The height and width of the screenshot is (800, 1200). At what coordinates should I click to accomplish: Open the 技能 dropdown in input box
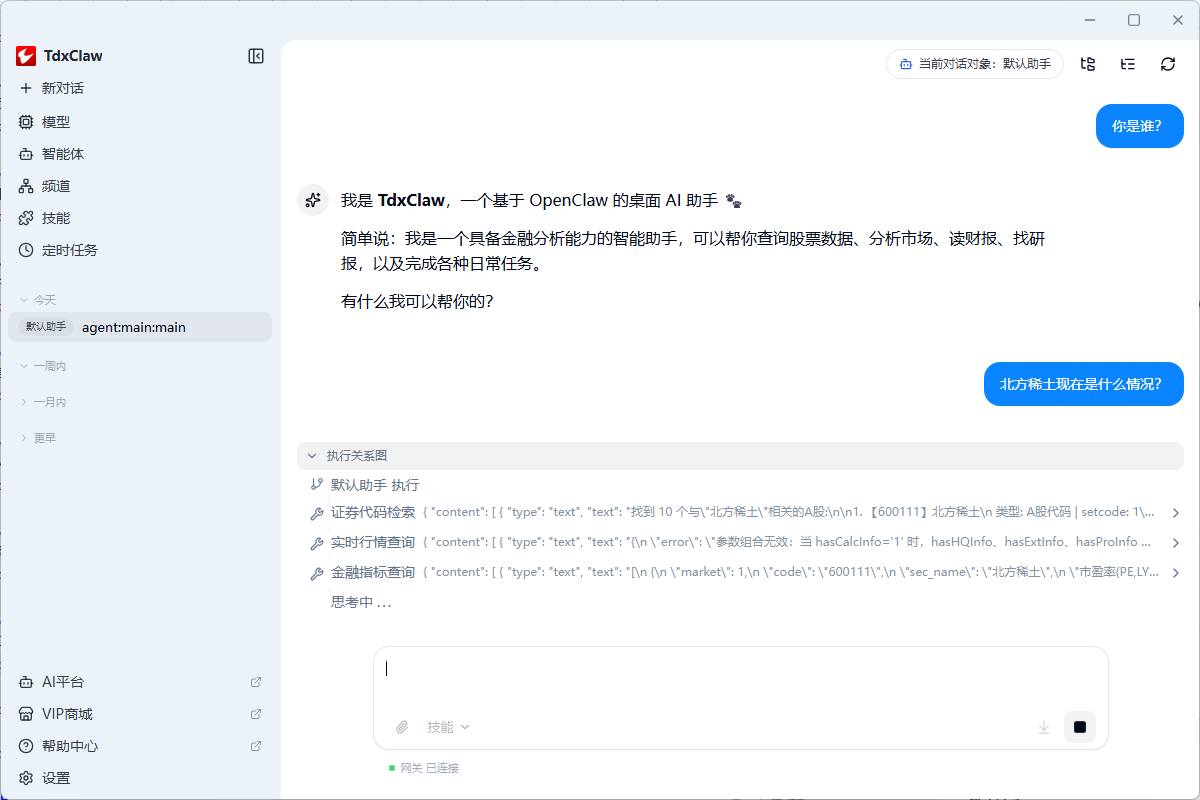click(448, 727)
